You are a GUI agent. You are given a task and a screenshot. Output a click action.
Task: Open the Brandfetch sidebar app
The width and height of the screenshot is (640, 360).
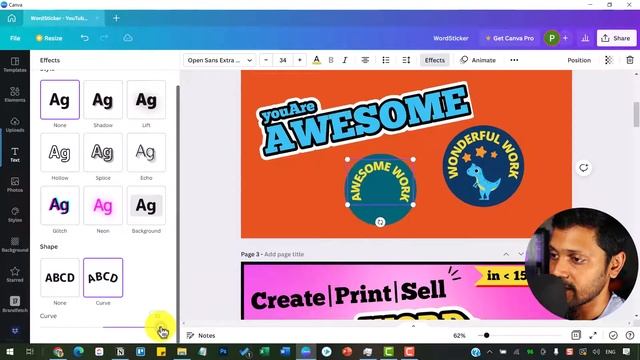[x=15, y=304]
